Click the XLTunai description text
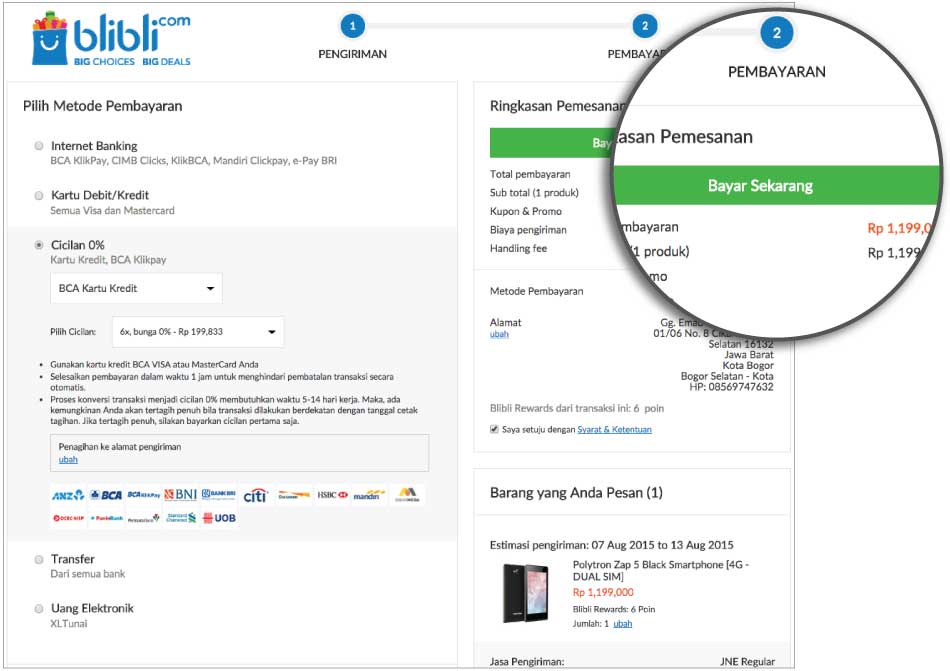Screen dimensions: 950x671 tap(68, 624)
